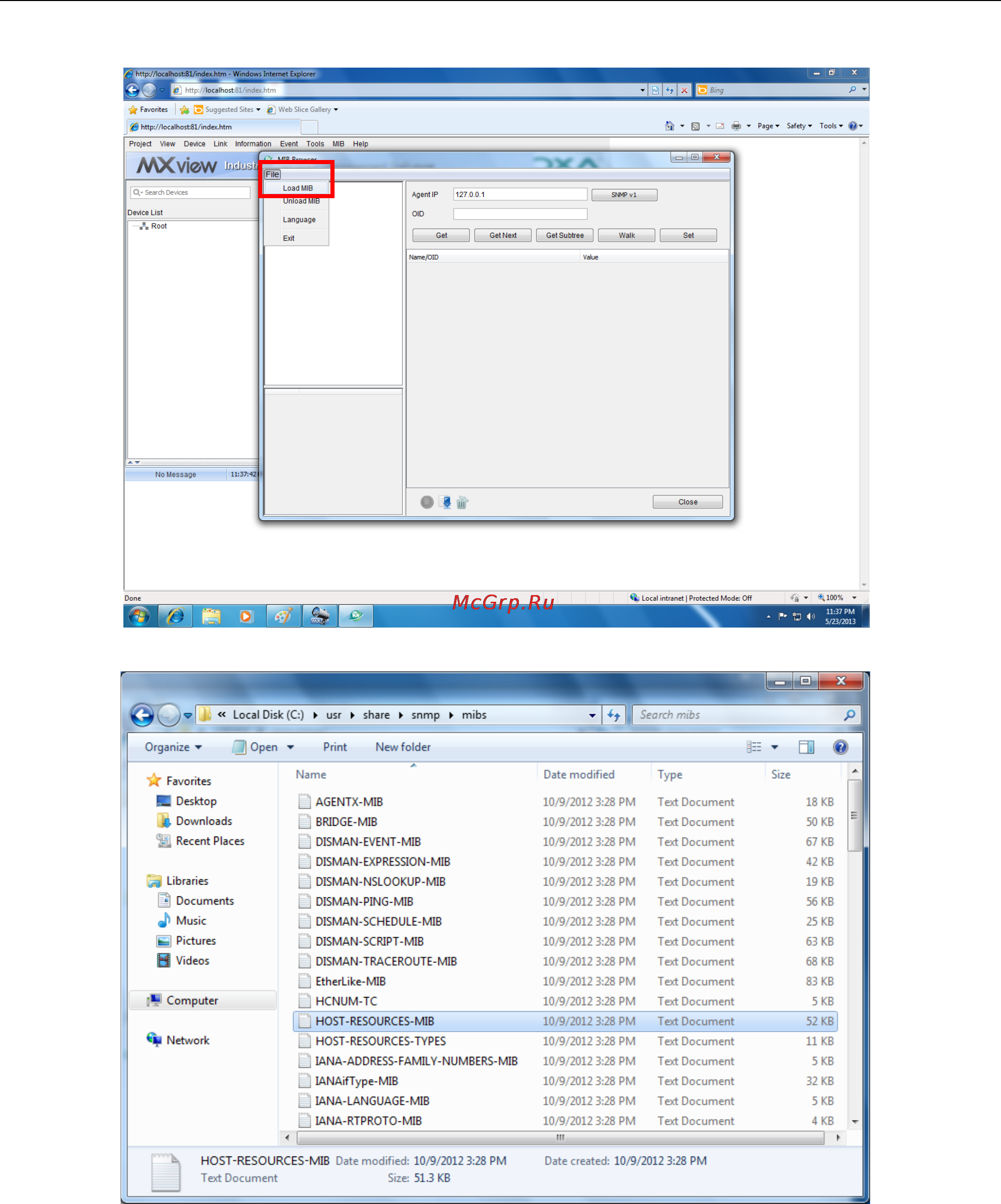Click the Set button
The width and height of the screenshot is (1001, 1204).
(x=688, y=236)
